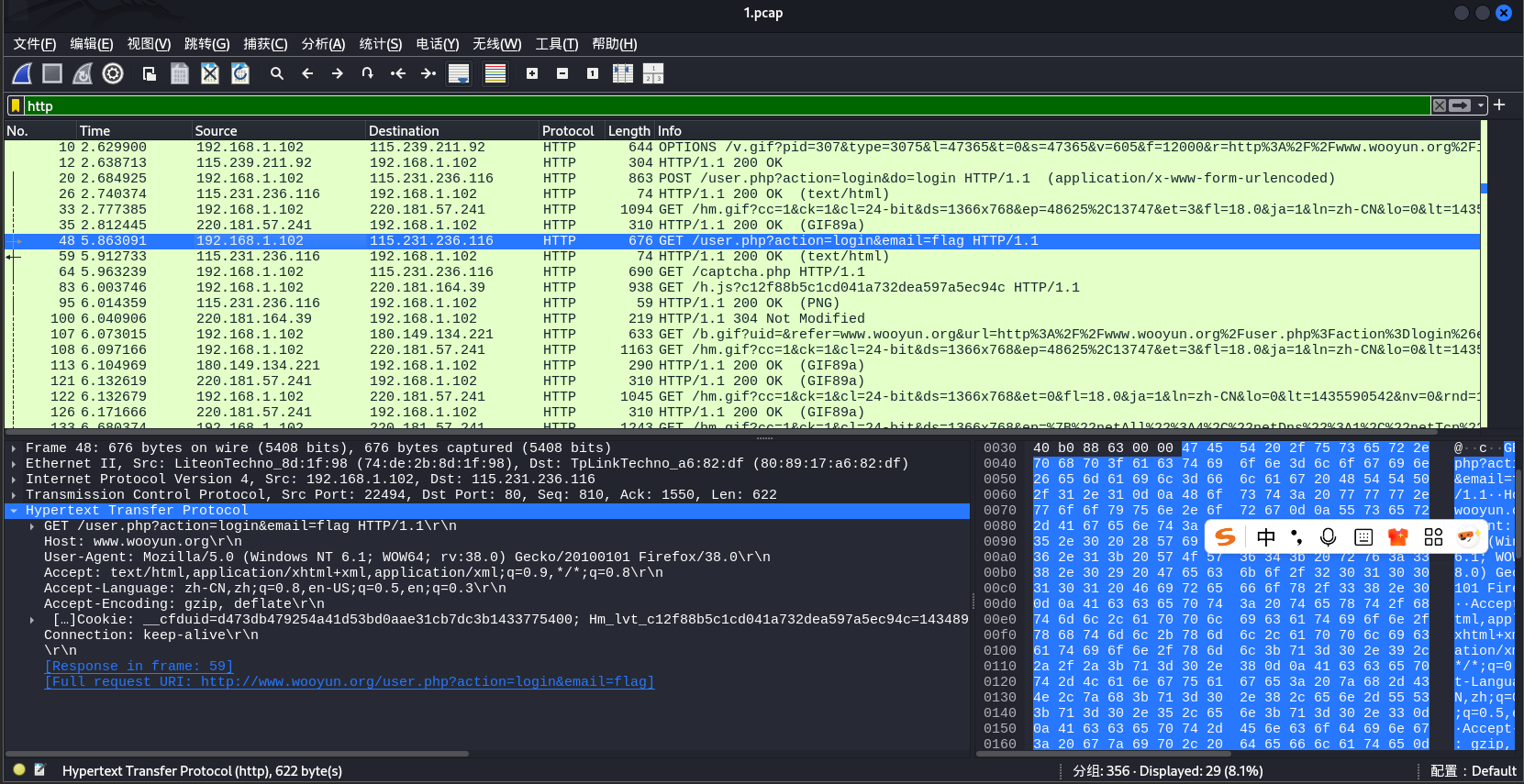Open the 工具(T) menu
Screen dimensions: 1524x784
pyautogui.click(x=557, y=44)
